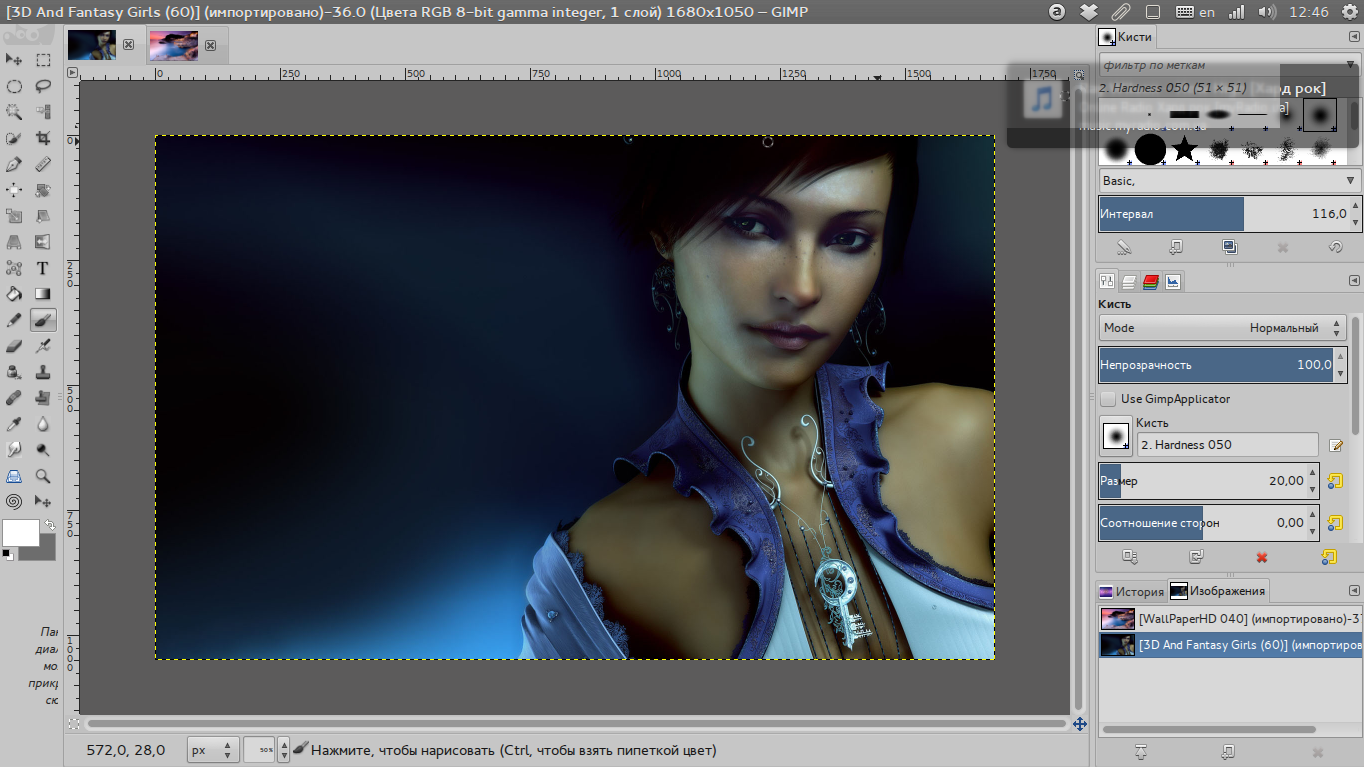This screenshot has height=767, width=1364.
Task: Delete tool preset red X button
Action: pos(1262,557)
